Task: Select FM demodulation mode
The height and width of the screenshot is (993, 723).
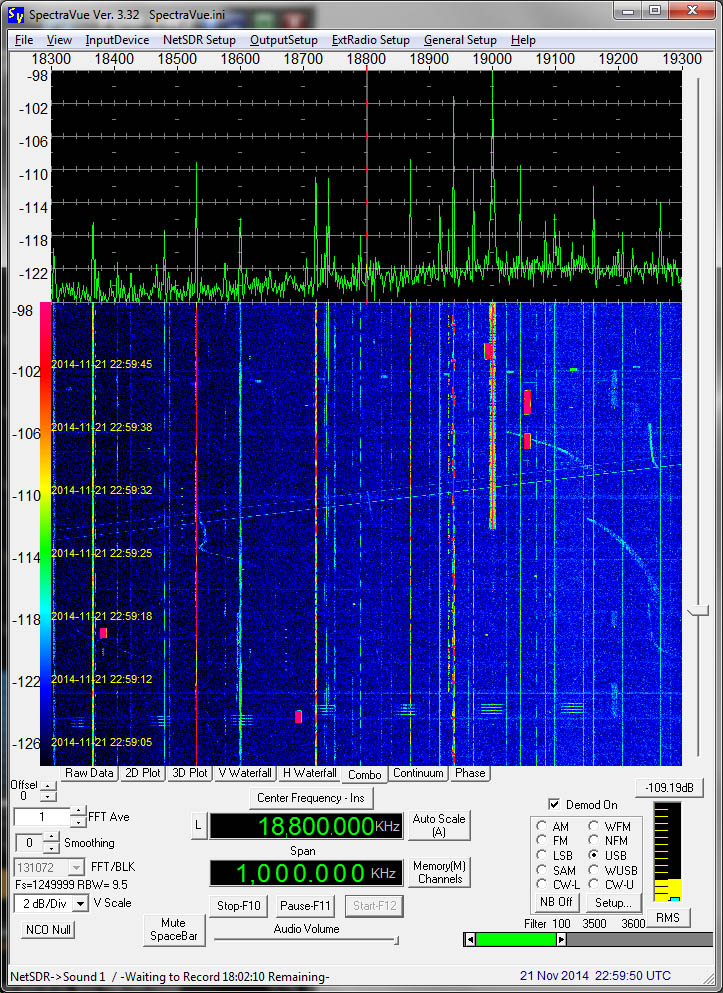Action: pos(542,840)
